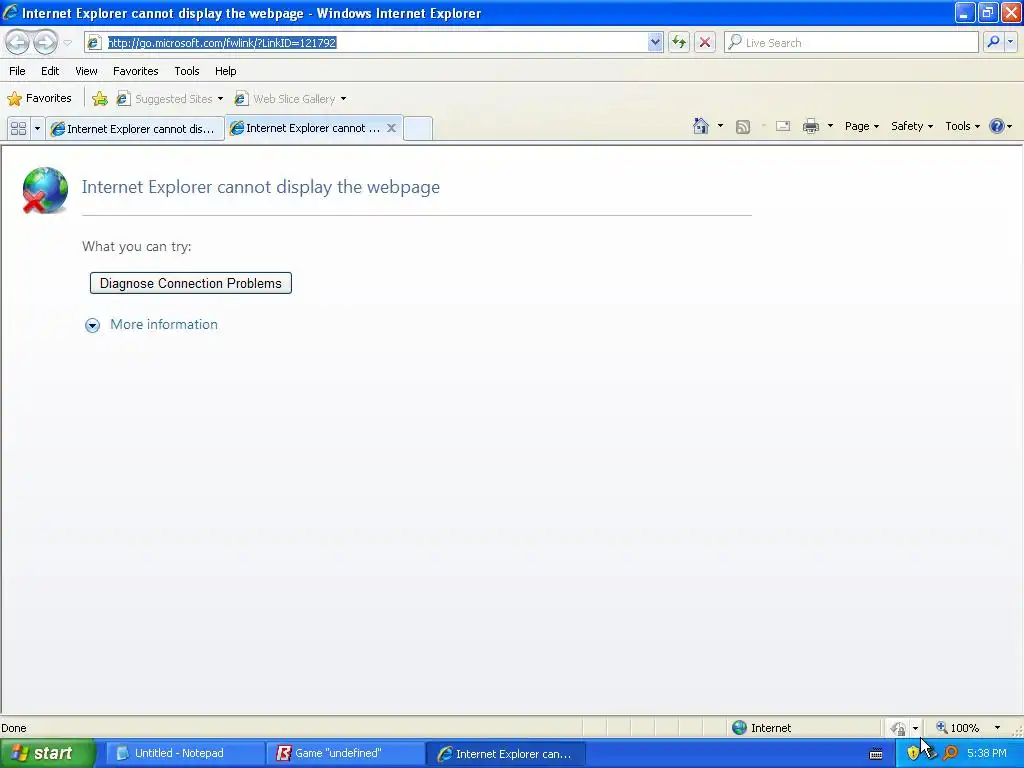Click the RSS Feeds icon
The image size is (1024, 768).
pos(743,127)
